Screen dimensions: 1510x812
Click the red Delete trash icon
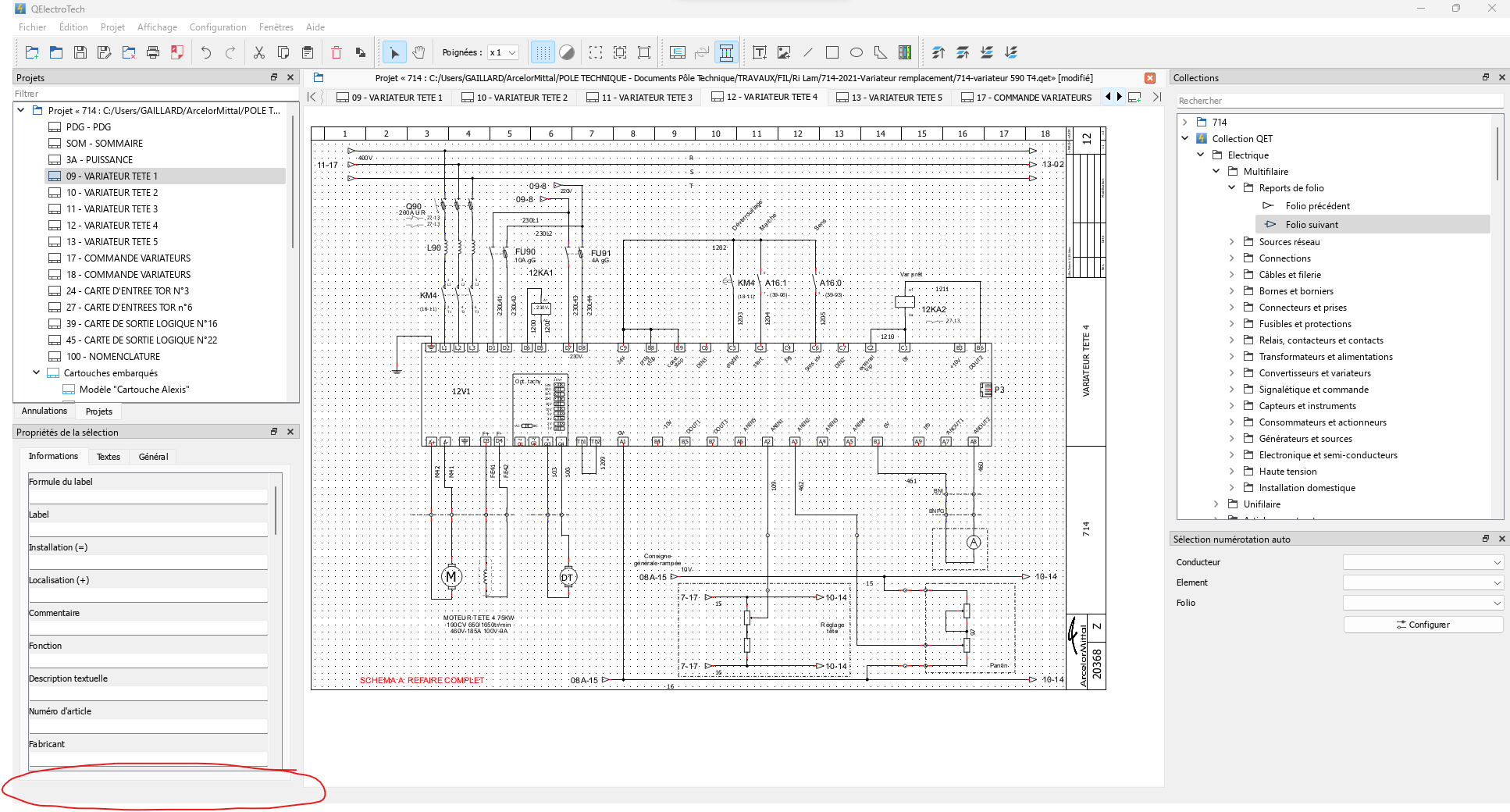pyautogui.click(x=337, y=52)
